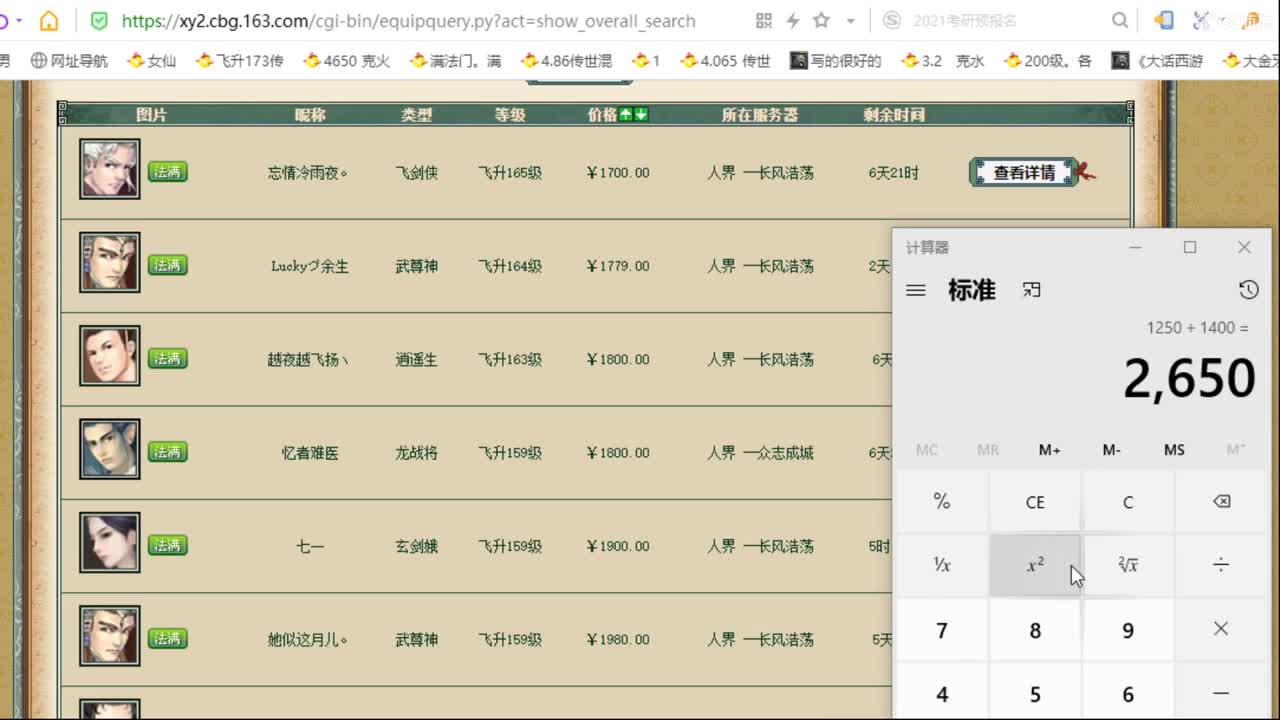Screen dimensions: 1280x720
Task: Click the 法满 badge in the 七一 row
Action: point(168,545)
